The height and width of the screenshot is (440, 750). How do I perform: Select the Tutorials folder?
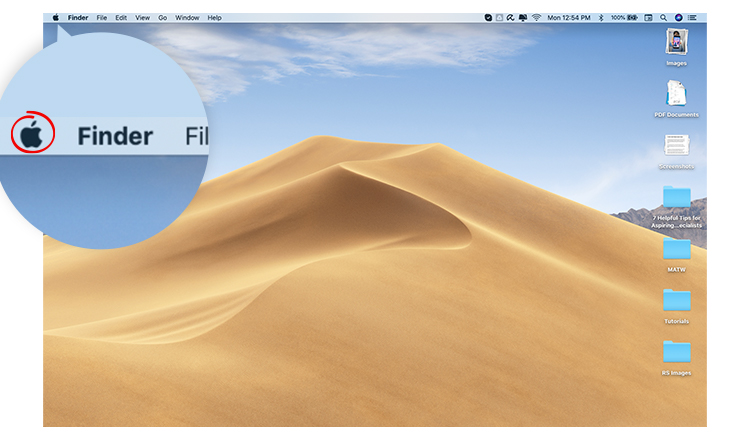pyautogui.click(x=676, y=306)
